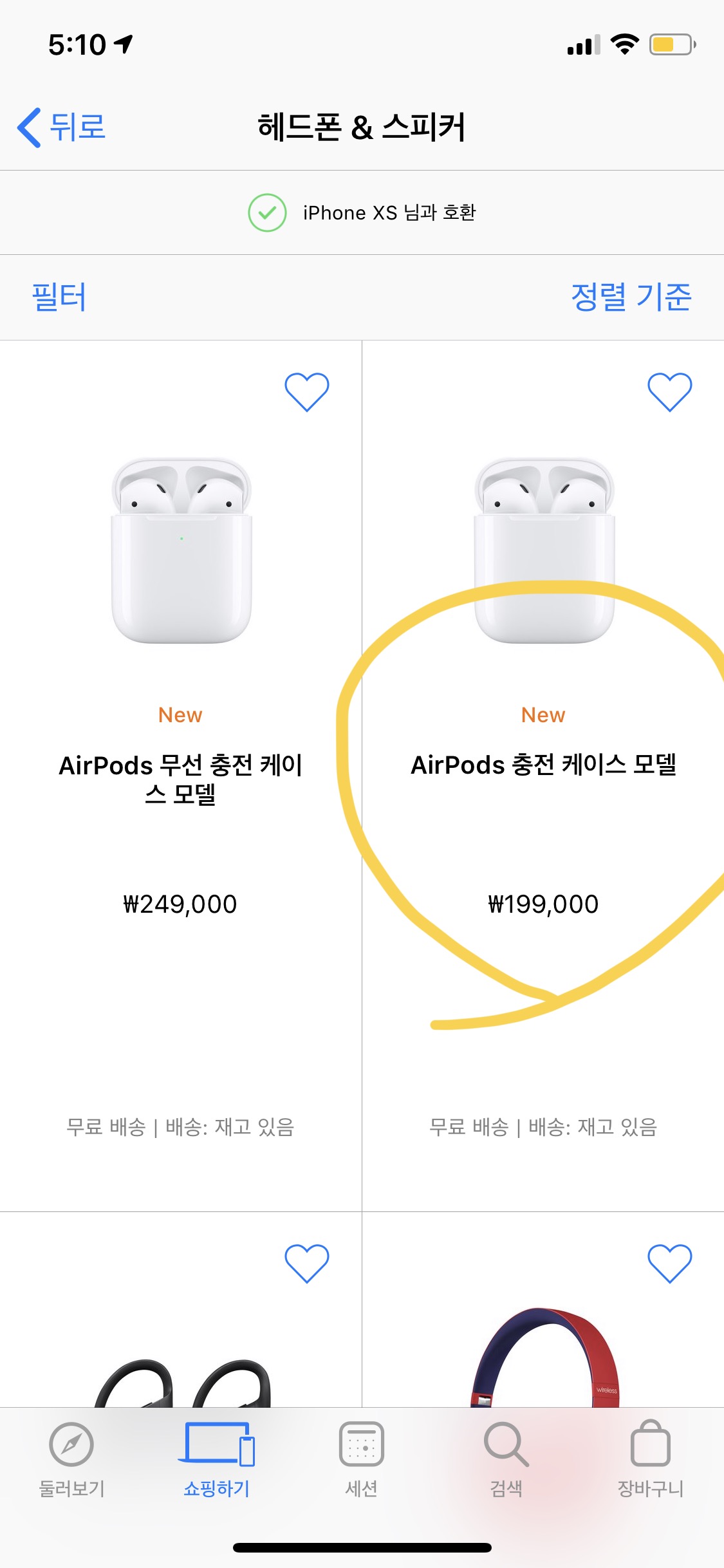Screen dimensions: 724x1568
Task: Open the 정렬 기준 sort menu
Action: click(631, 297)
